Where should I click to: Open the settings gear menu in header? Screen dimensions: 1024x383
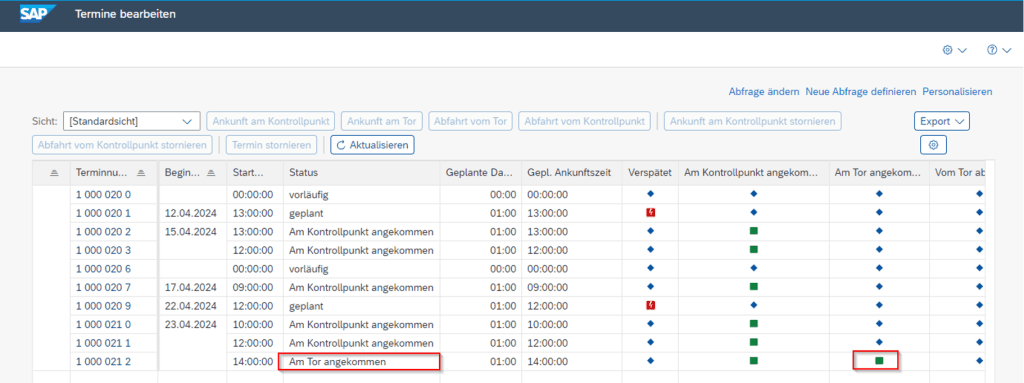pyautogui.click(x=954, y=50)
